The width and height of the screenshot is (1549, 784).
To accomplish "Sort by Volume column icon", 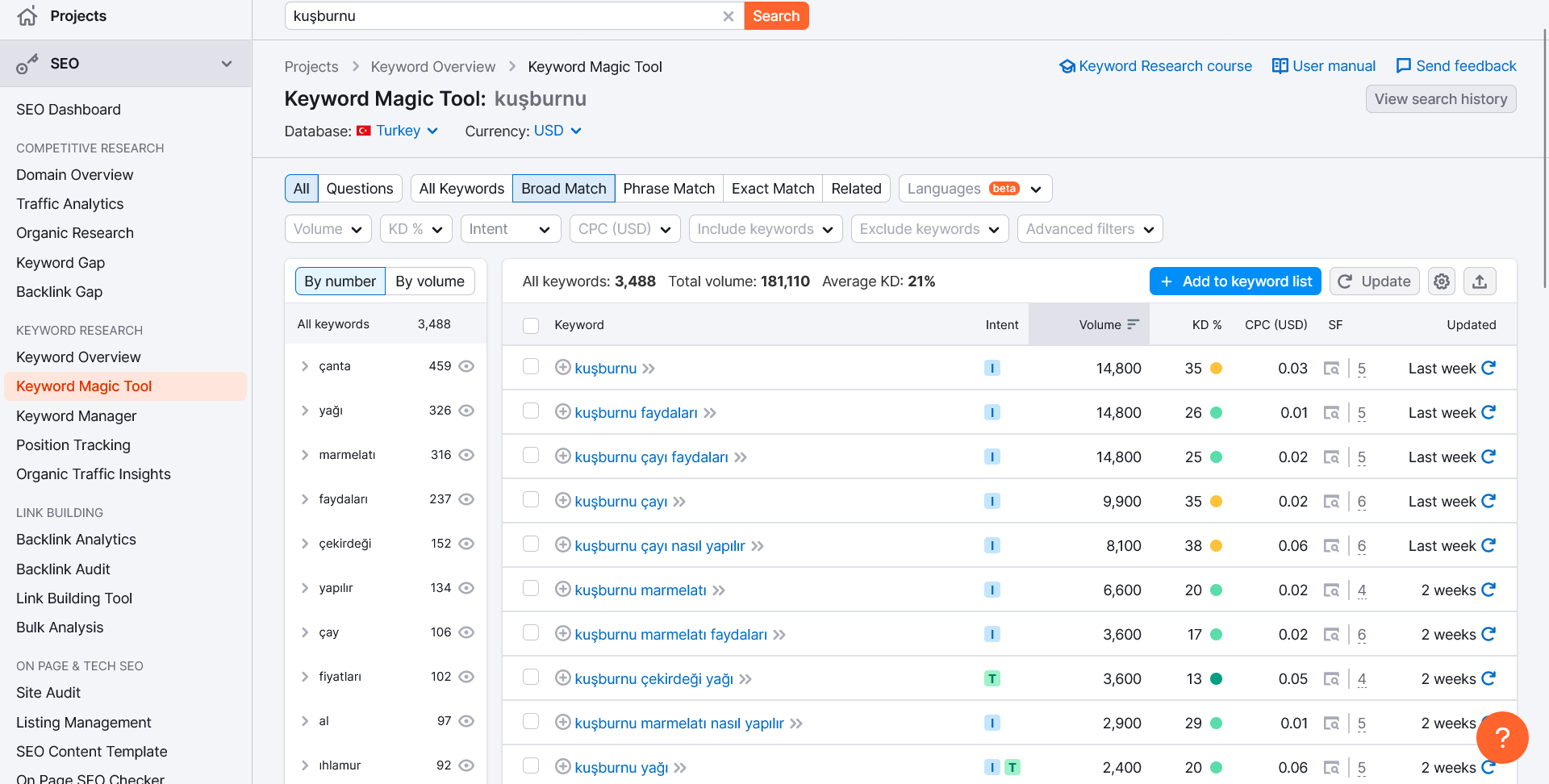I will click(1134, 324).
